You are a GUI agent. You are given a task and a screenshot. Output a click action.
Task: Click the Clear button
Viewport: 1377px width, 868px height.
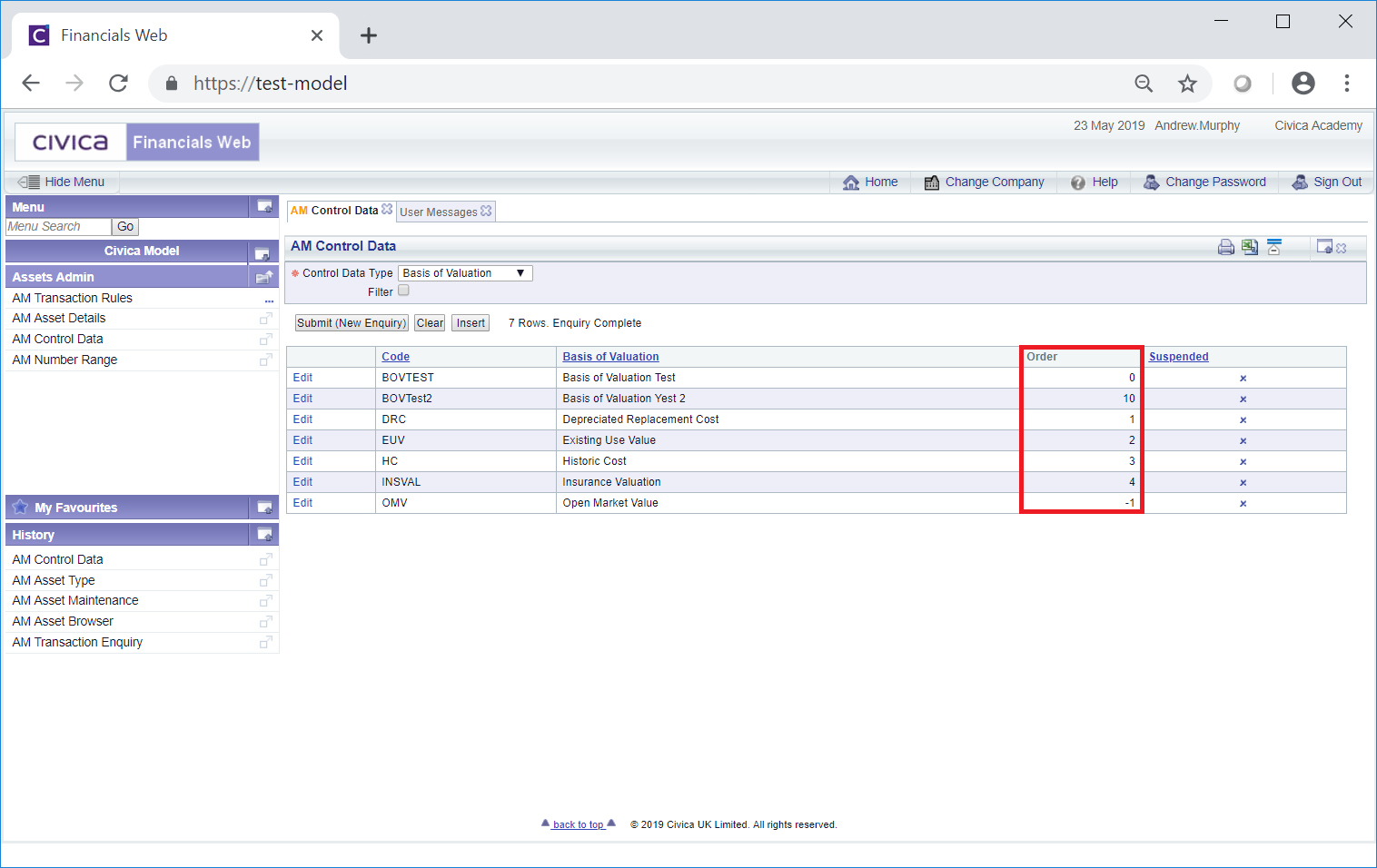pos(431,323)
